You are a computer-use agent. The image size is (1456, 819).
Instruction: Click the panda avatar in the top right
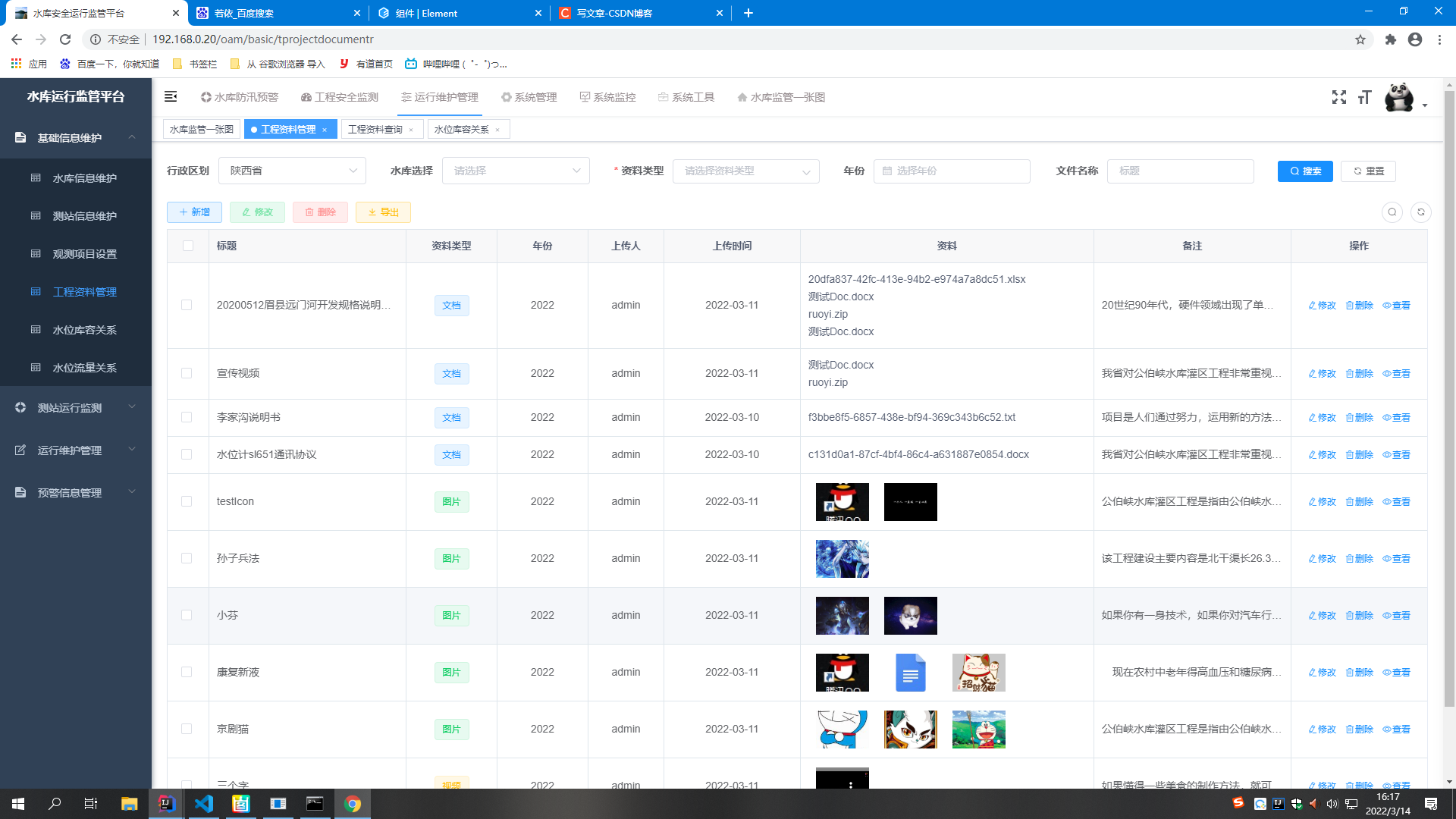[1399, 97]
